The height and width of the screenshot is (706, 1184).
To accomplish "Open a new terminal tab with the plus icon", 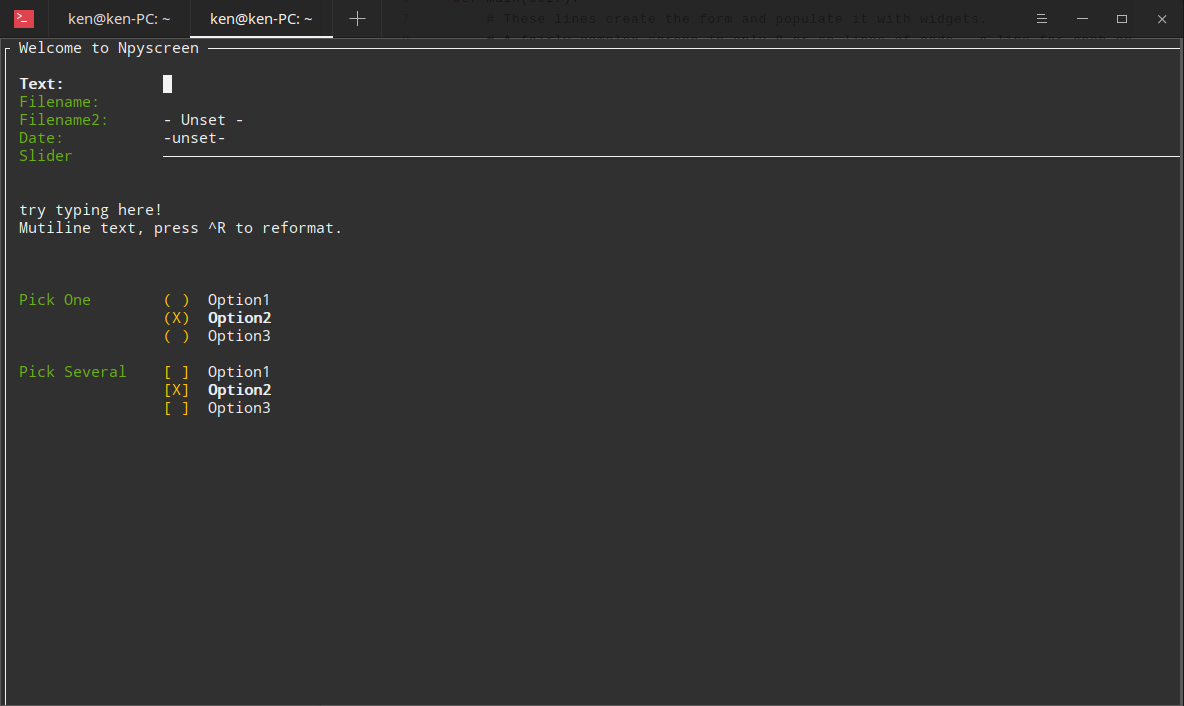I will tap(357, 19).
